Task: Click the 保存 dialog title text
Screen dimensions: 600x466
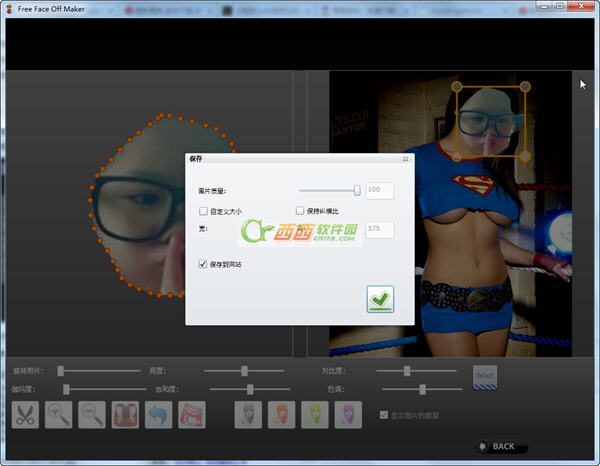Action: click(196, 159)
